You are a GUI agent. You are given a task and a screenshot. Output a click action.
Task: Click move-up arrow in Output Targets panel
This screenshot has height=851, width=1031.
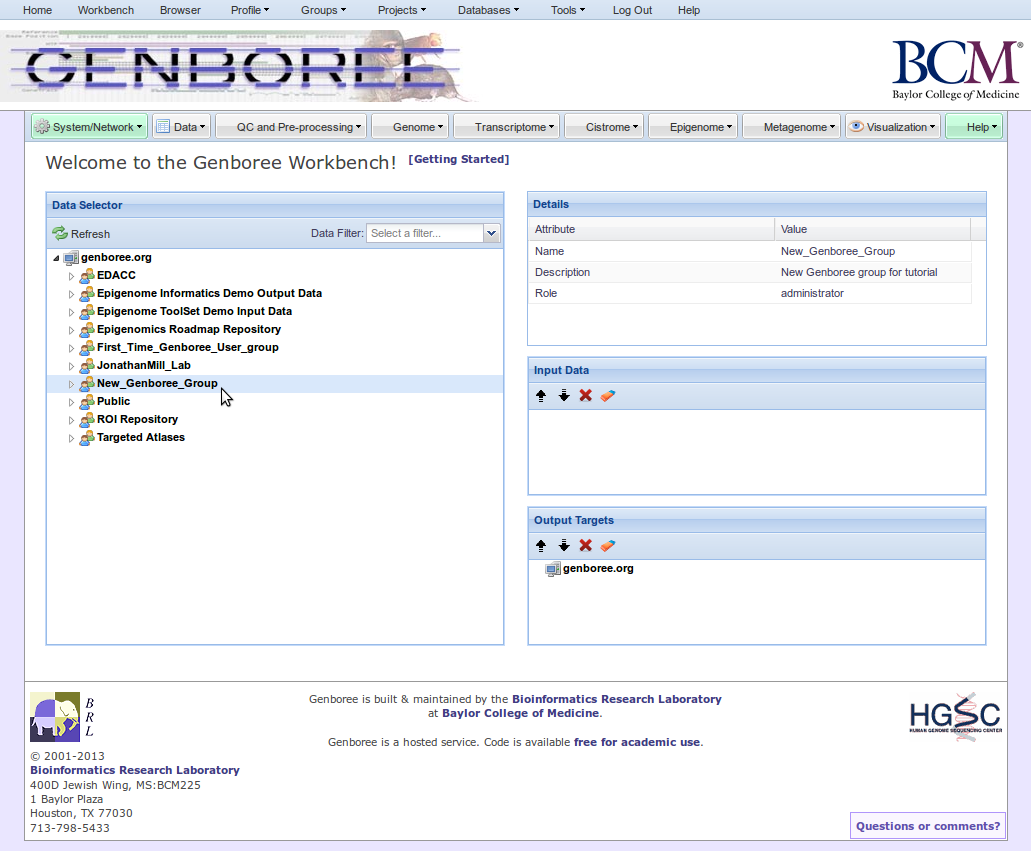[x=541, y=546]
